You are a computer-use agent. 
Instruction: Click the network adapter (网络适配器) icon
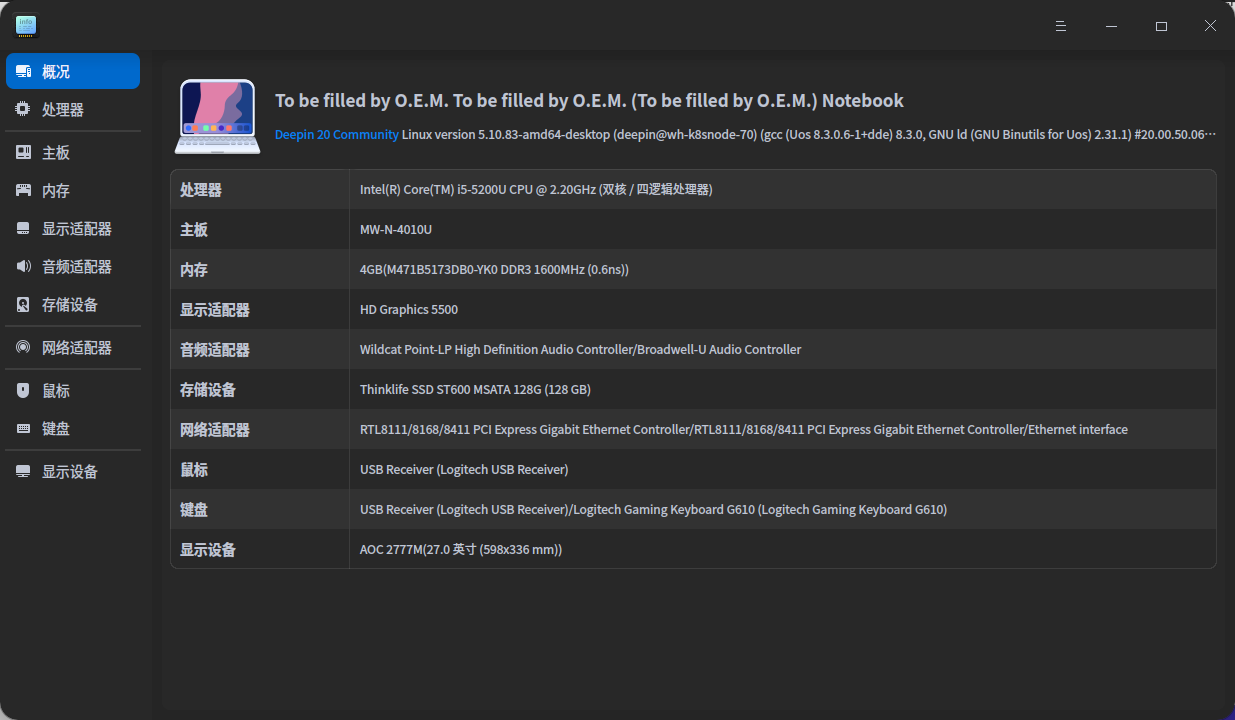(23, 348)
